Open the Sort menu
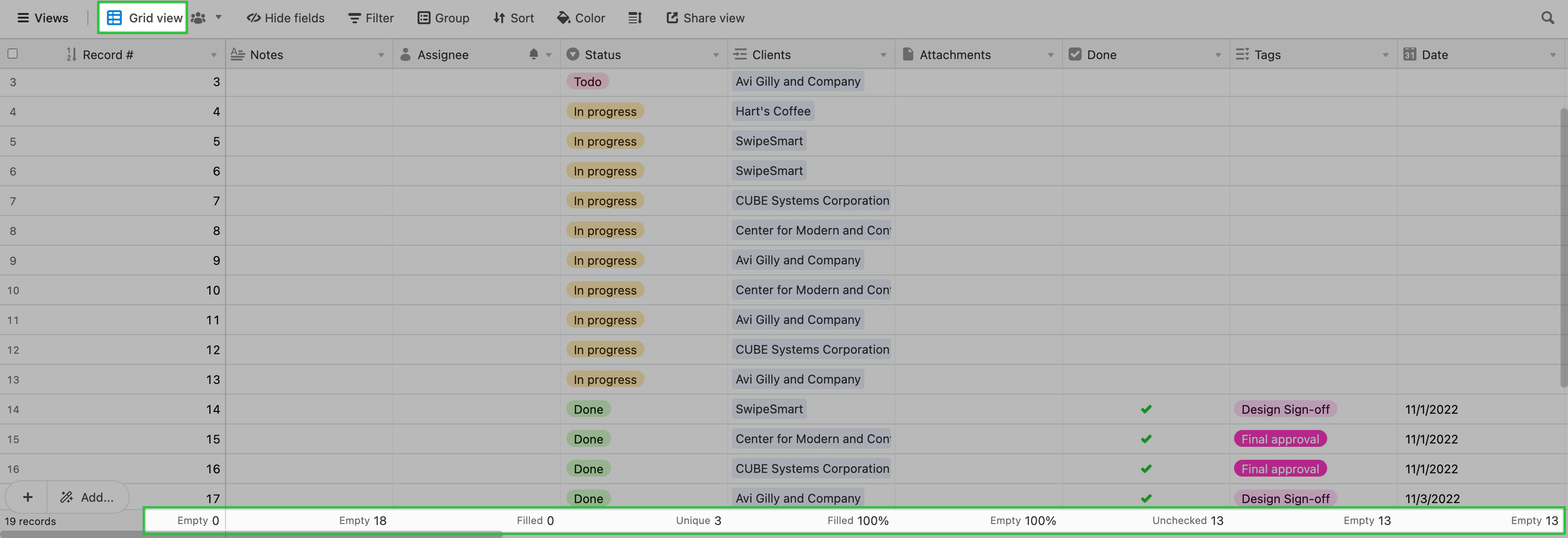This screenshot has width=1568, height=538. click(x=513, y=18)
